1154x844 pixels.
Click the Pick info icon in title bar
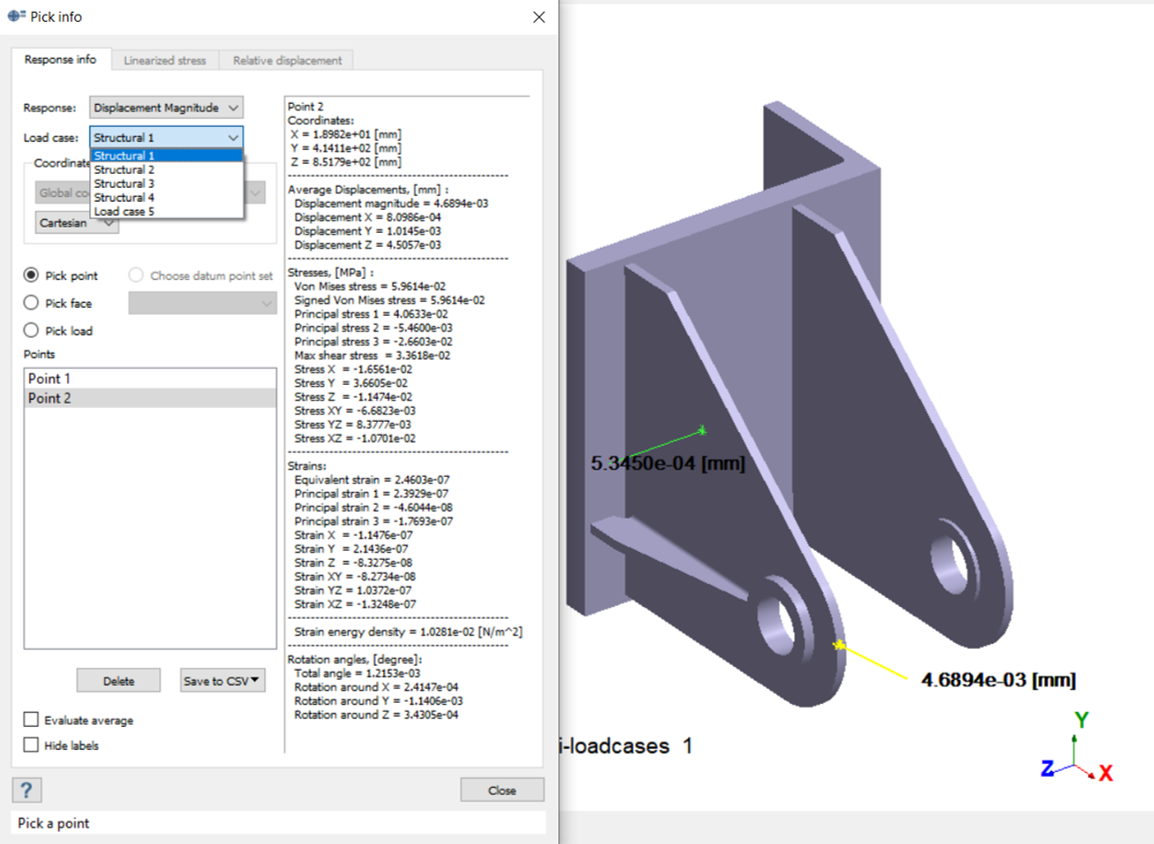pyautogui.click(x=14, y=16)
